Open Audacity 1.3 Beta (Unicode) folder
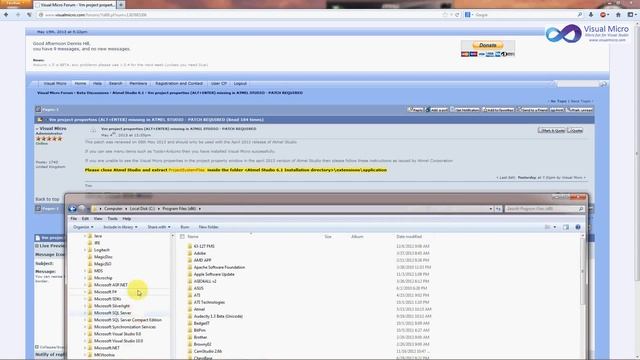This screenshot has width=640, height=360. point(218,316)
